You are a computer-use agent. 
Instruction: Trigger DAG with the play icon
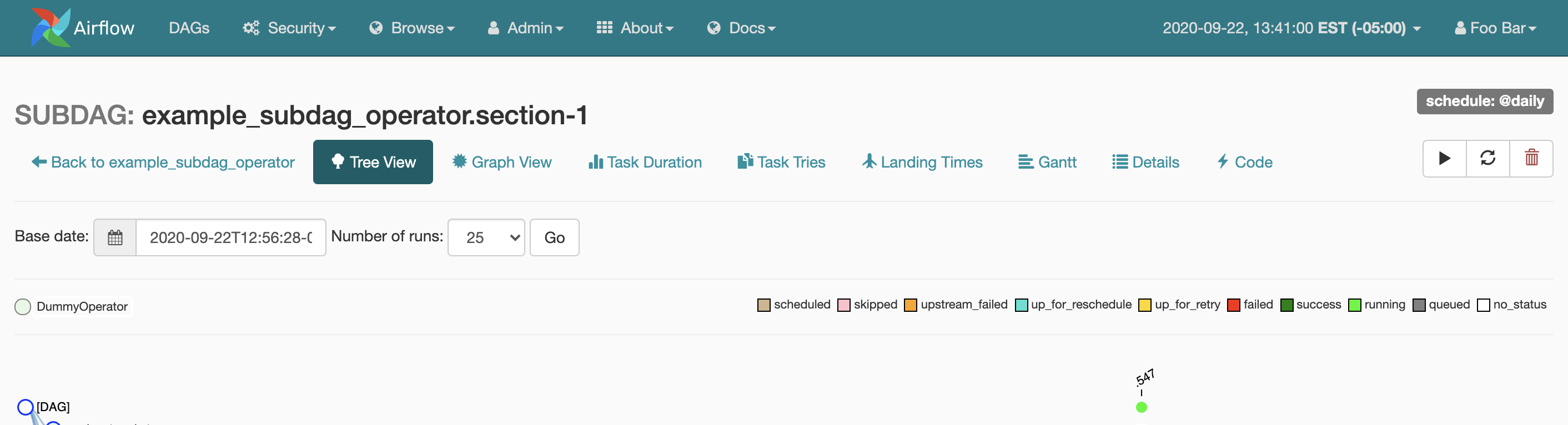(x=1444, y=159)
